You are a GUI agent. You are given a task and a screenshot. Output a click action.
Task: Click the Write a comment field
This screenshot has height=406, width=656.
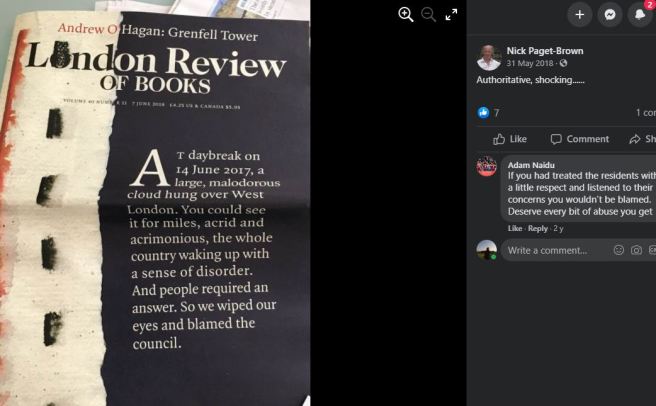556,250
